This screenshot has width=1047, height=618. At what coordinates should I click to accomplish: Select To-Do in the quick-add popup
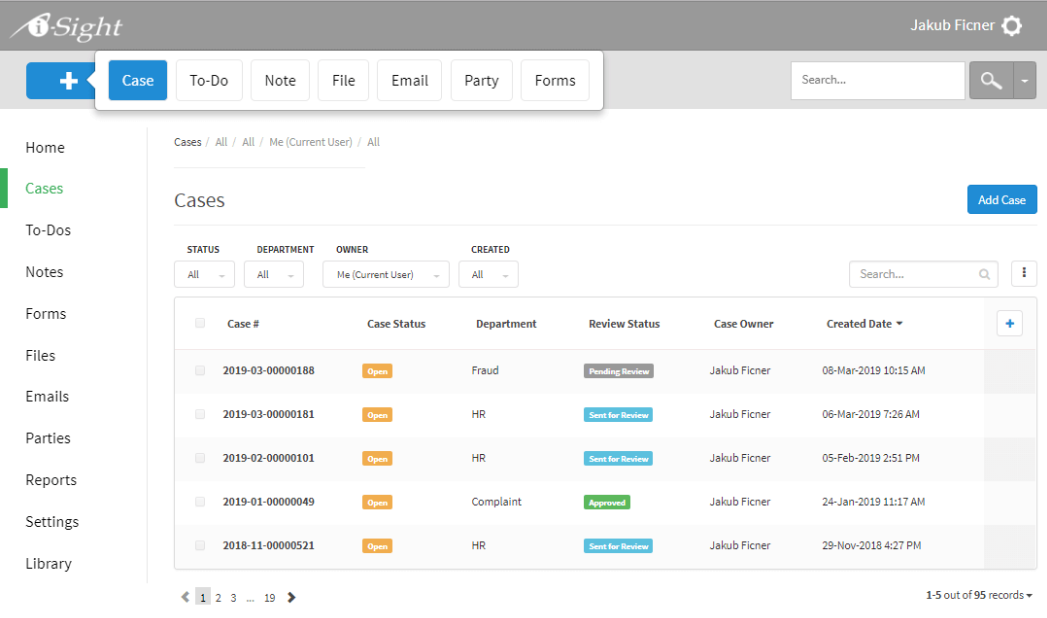209,80
